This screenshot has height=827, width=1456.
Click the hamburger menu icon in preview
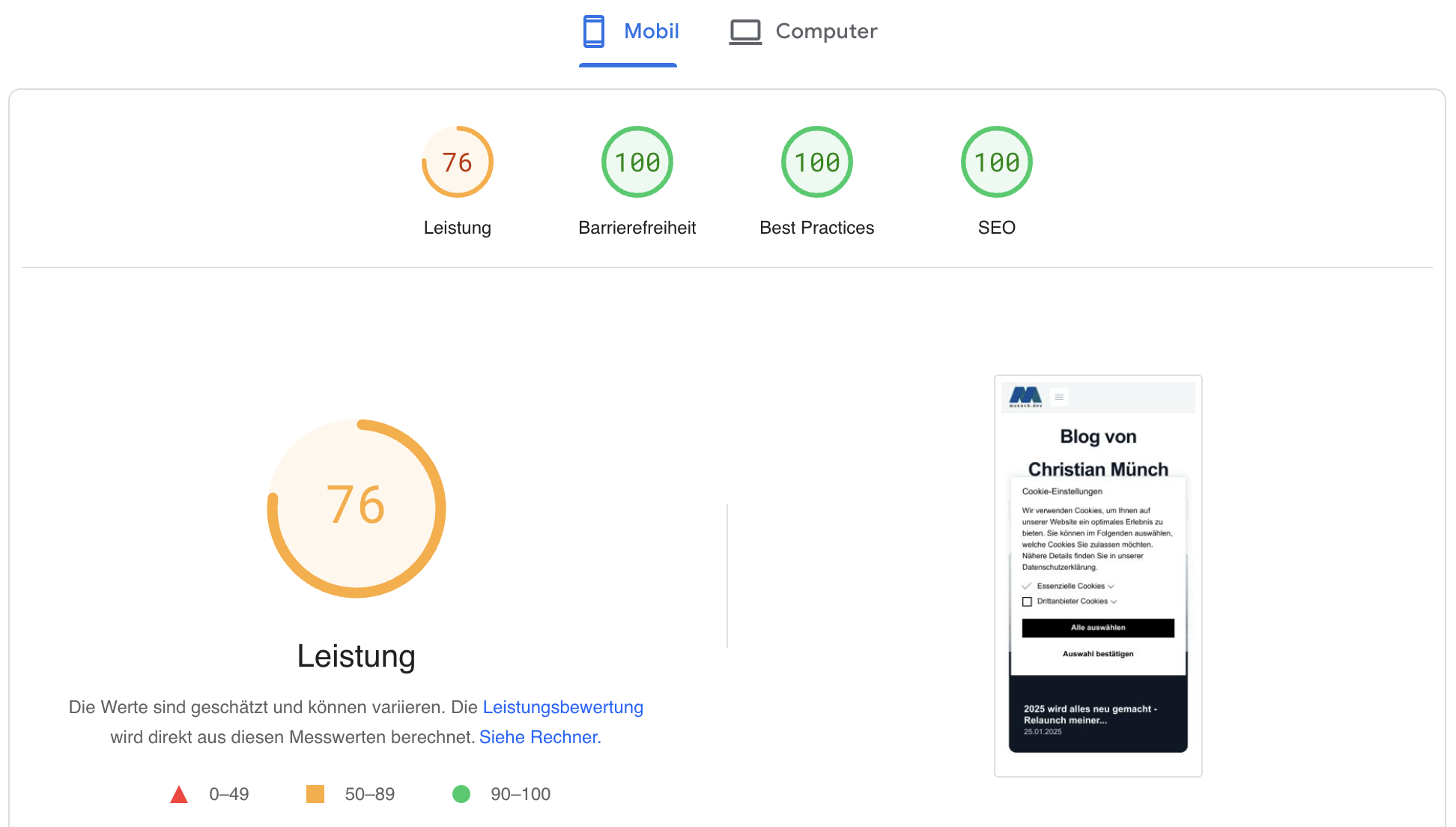click(x=1059, y=397)
